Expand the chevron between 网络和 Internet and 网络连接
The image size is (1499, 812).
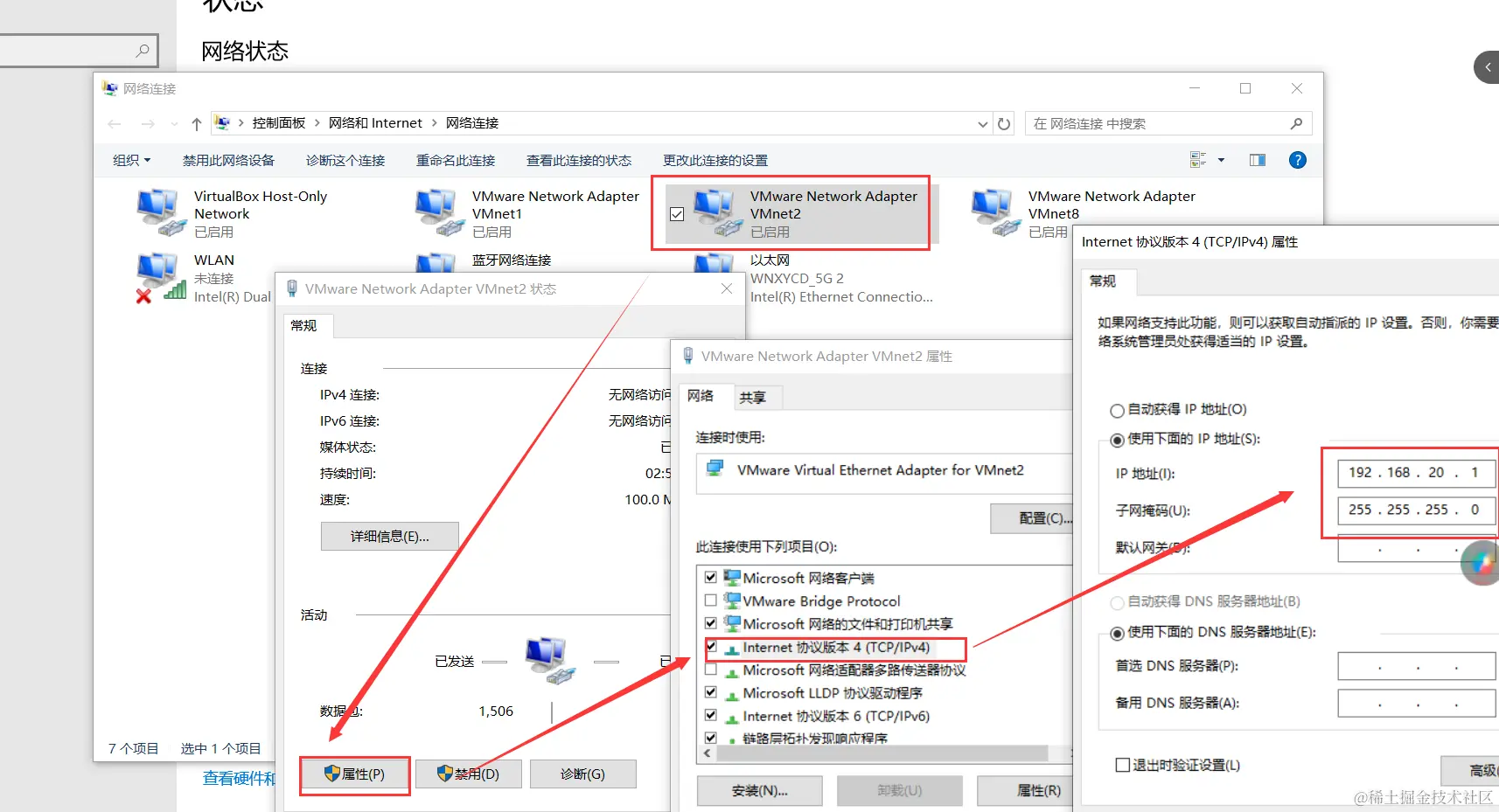coord(434,123)
